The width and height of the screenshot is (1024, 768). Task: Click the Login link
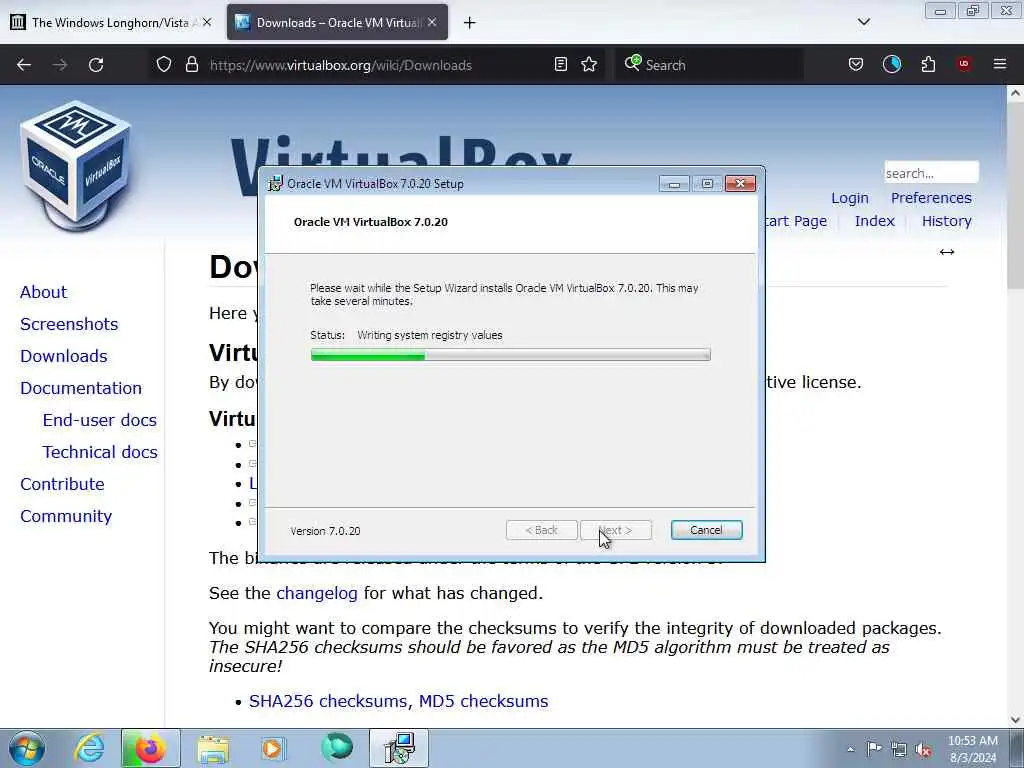coord(850,198)
